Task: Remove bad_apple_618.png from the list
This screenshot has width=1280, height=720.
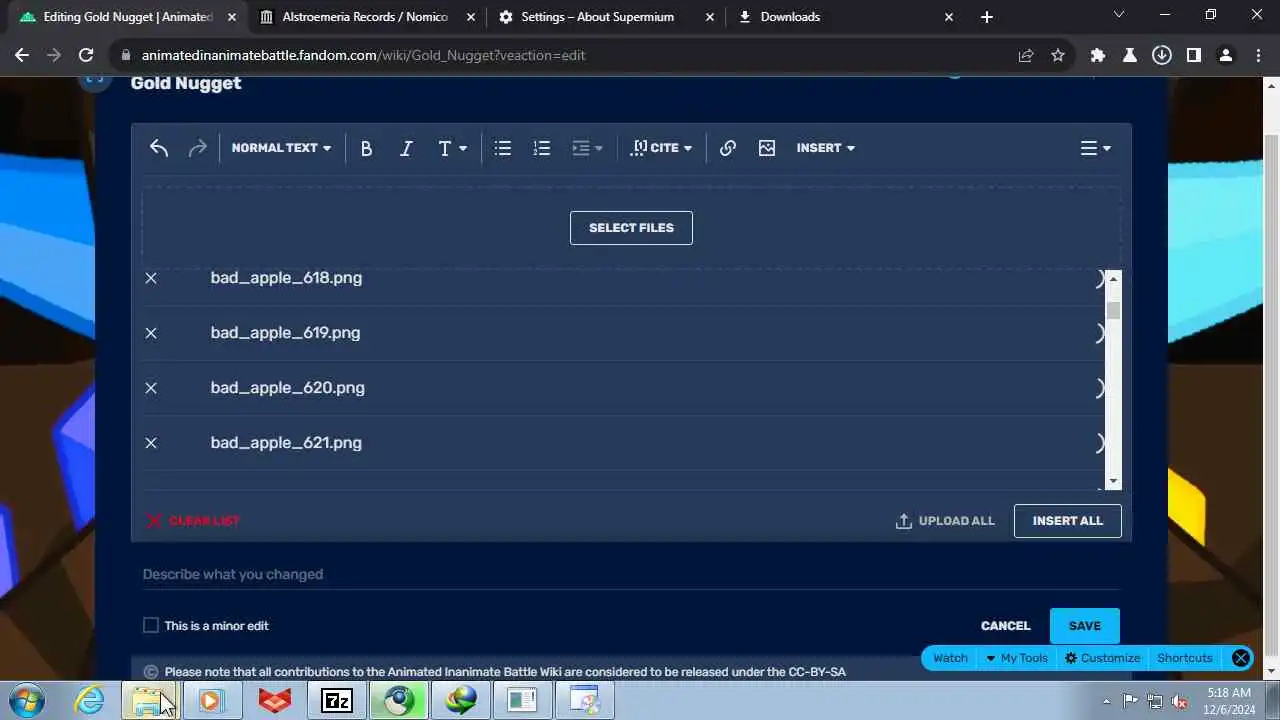Action: (x=151, y=278)
